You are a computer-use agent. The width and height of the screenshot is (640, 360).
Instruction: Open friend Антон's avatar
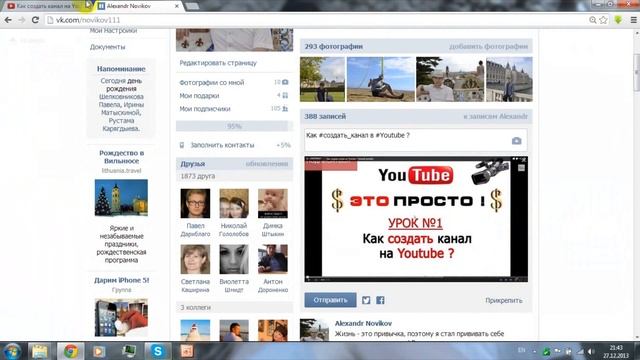tap(273, 259)
